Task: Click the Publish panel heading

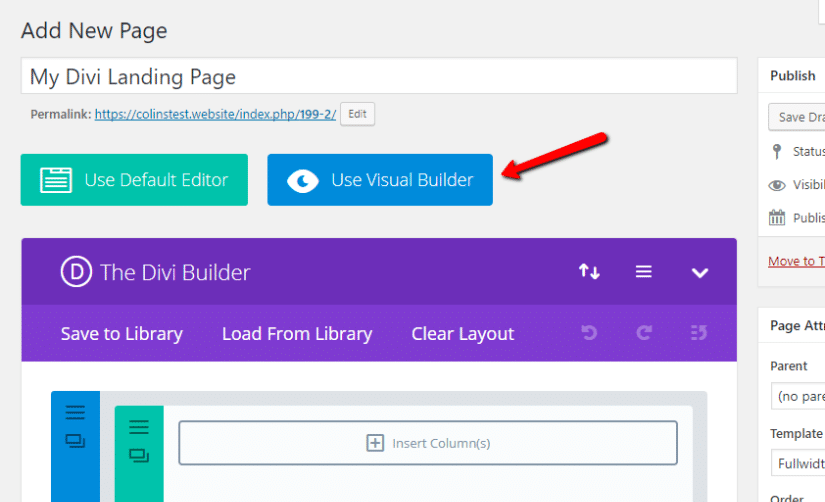Action: pyautogui.click(x=793, y=76)
